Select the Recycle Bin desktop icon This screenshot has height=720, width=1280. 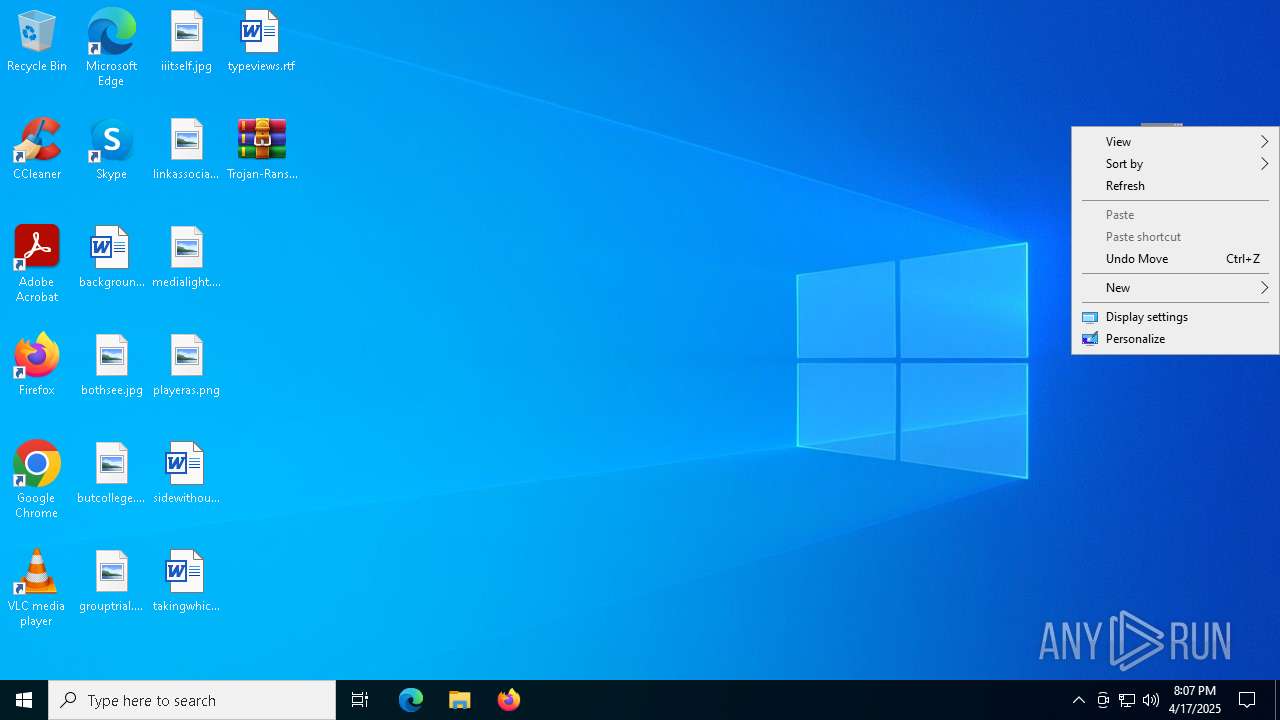click(37, 42)
